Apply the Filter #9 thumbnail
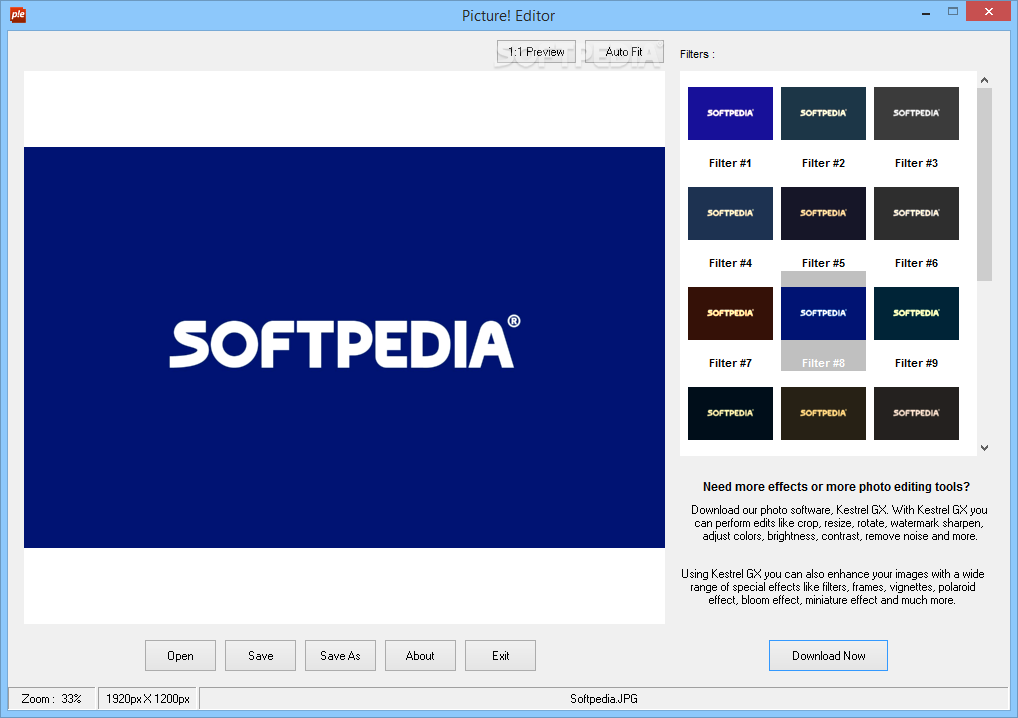The height and width of the screenshot is (718, 1018). [916, 314]
